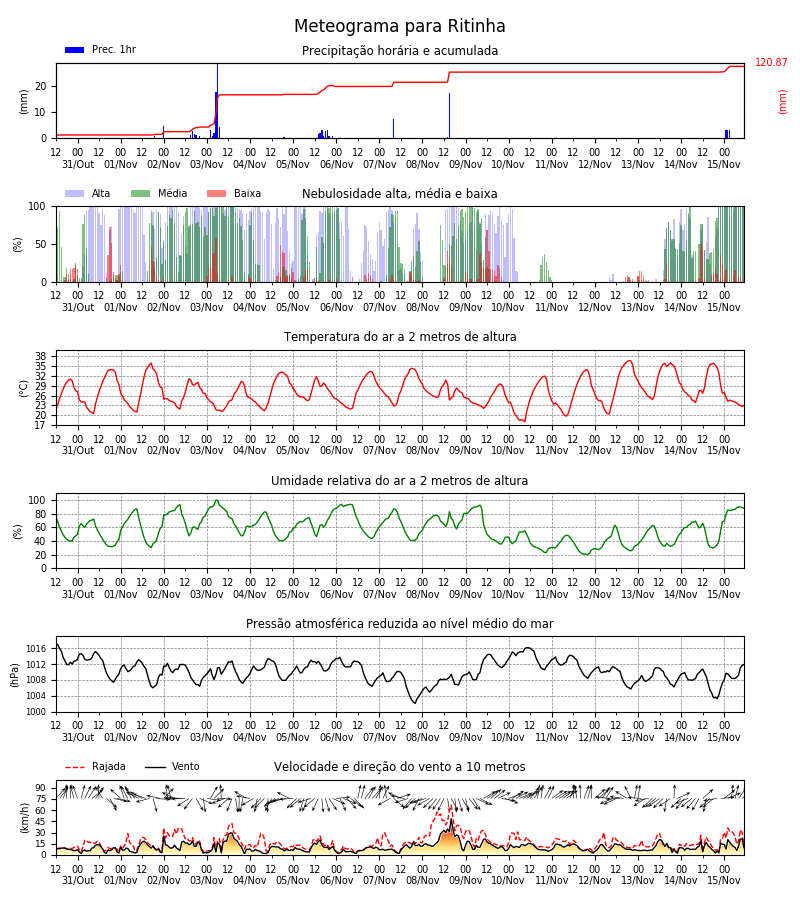Screen dimensions: 800x900
Task: Click the Umidade relativa do ar chart title
Action: 399,480
